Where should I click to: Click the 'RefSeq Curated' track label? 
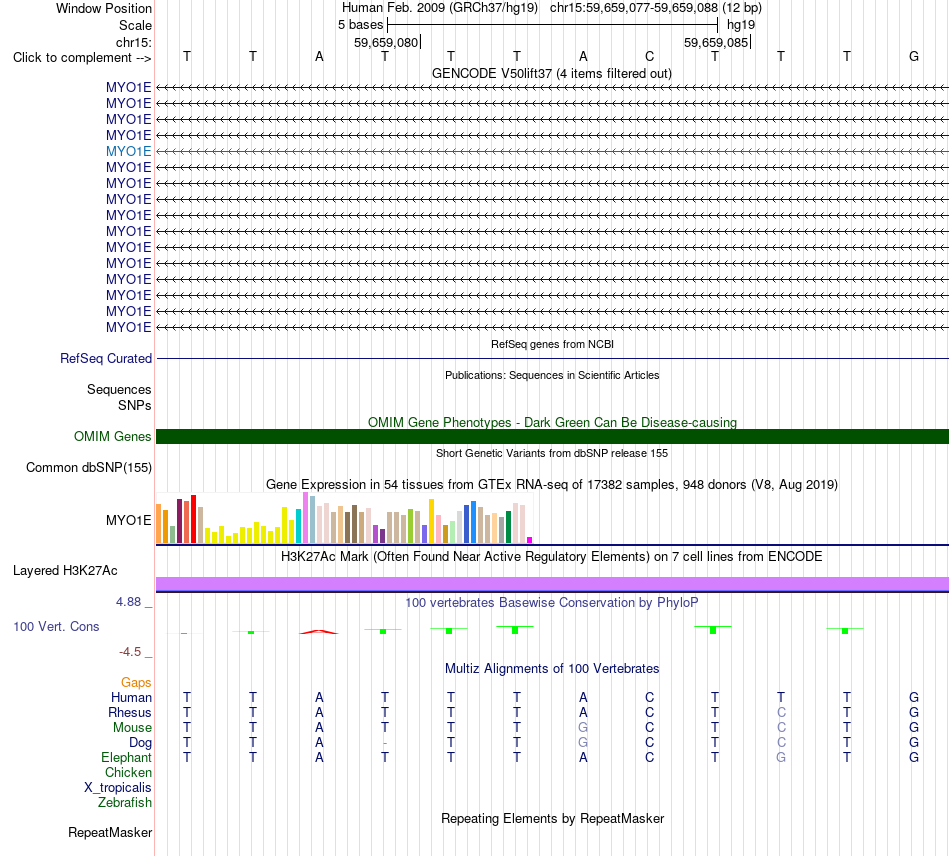[x=106, y=359]
